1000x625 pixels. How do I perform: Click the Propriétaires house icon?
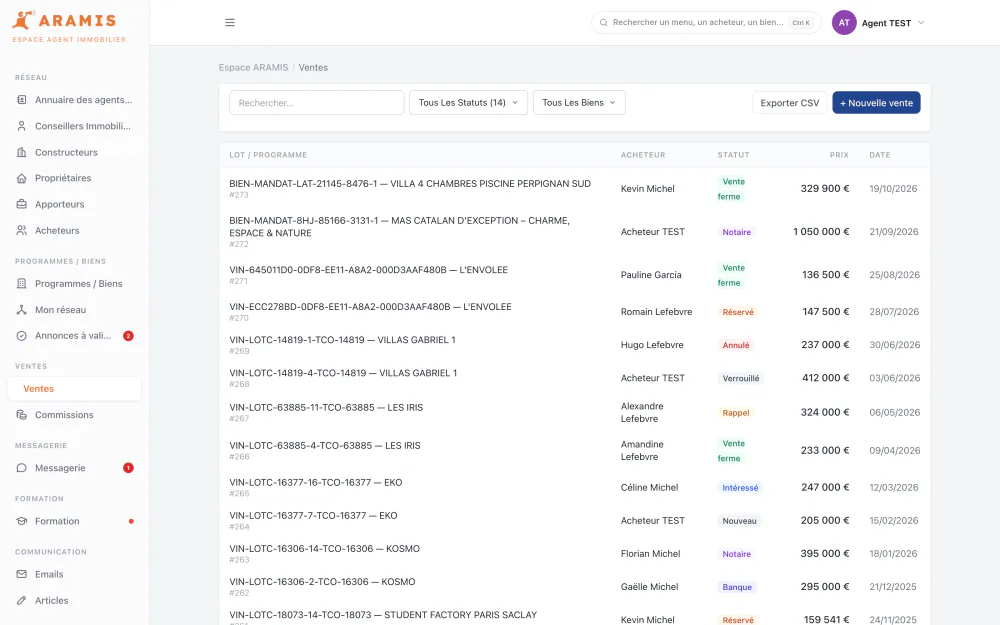pos(22,178)
